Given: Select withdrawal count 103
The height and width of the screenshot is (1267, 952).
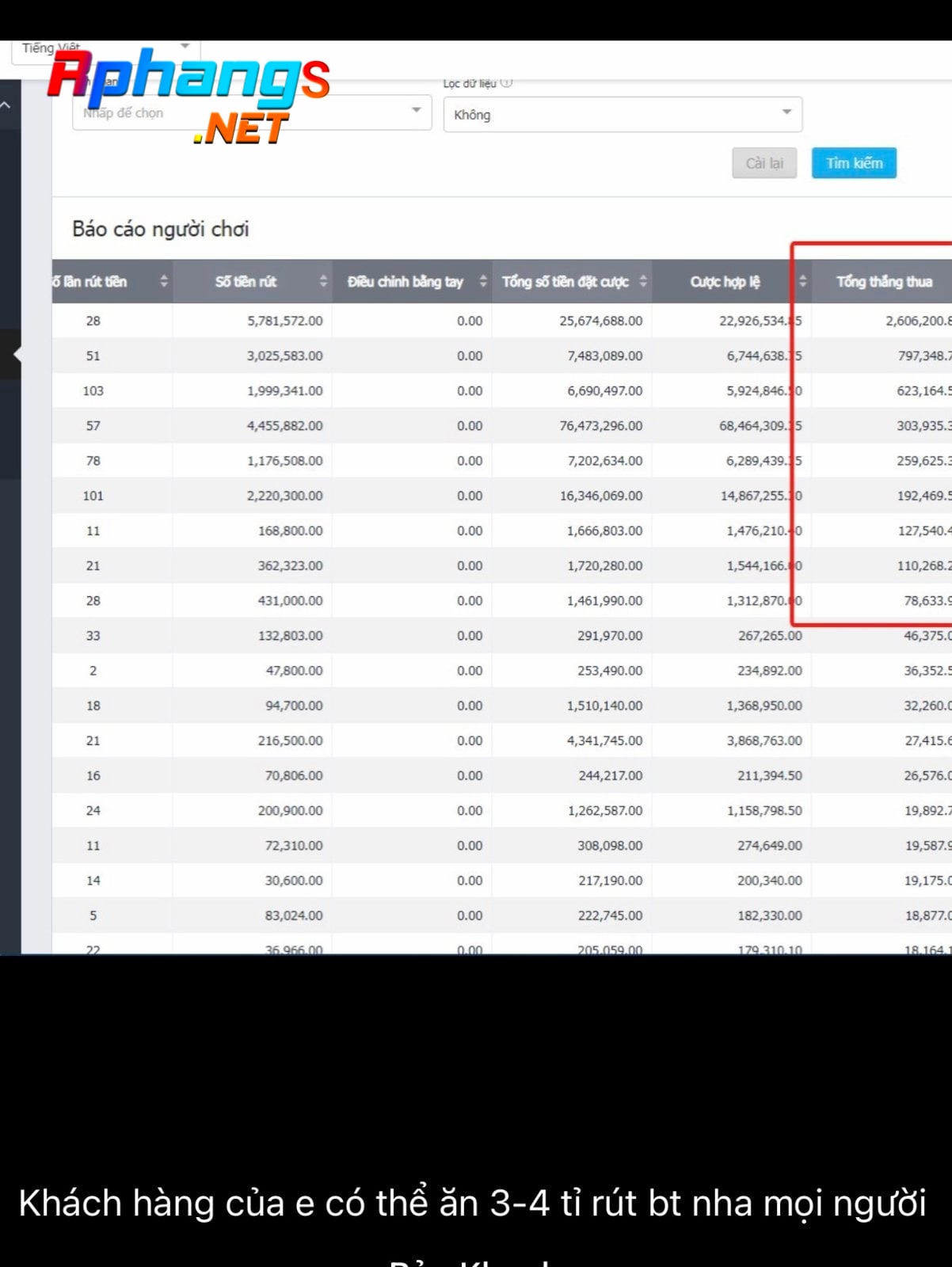Looking at the screenshot, I should [x=93, y=390].
